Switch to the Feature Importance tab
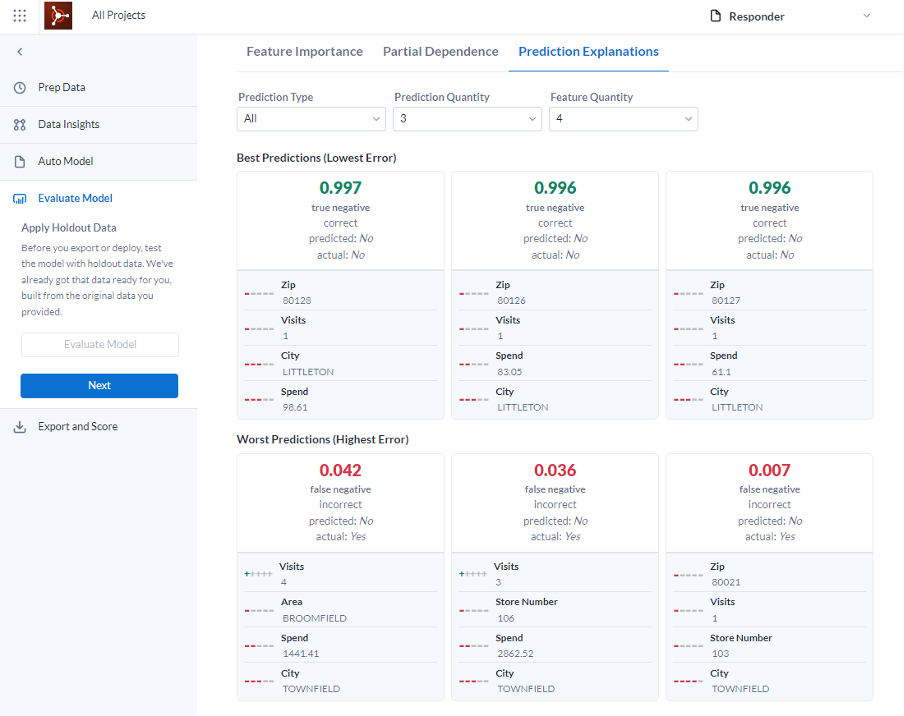 (304, 52)
